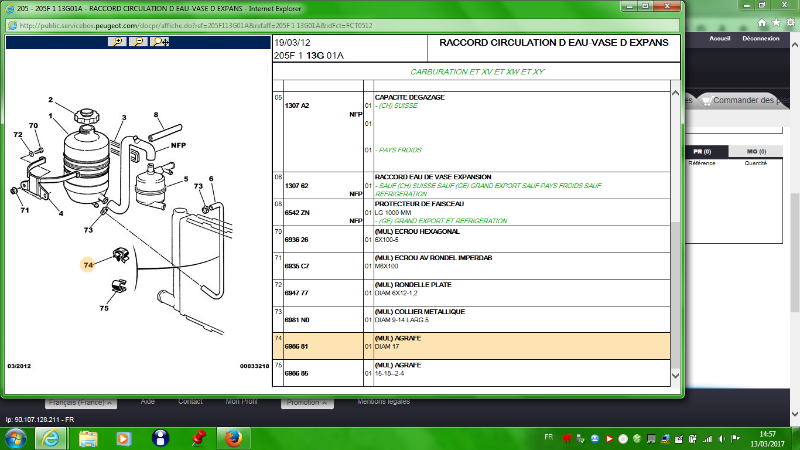
Task: Open the media player taskbar icon
Action: pos(124,438)
